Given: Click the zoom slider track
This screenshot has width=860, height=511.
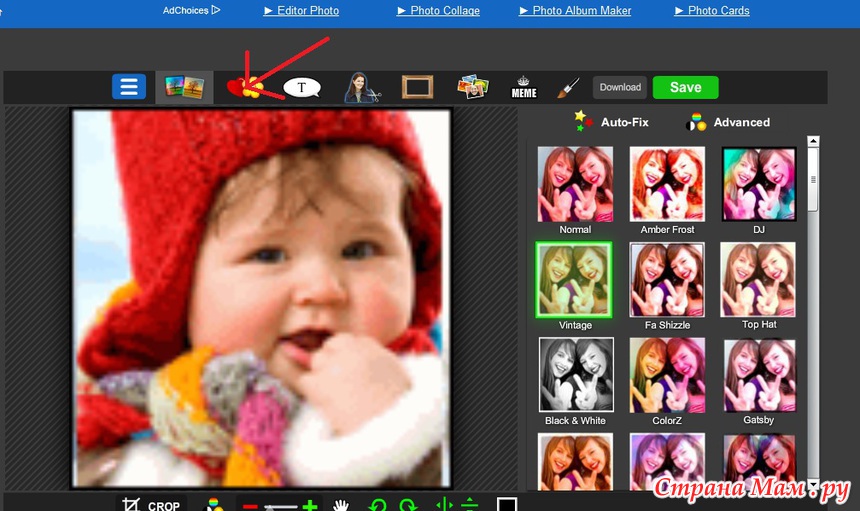Looking at the screenshot, I should [281, 507].
